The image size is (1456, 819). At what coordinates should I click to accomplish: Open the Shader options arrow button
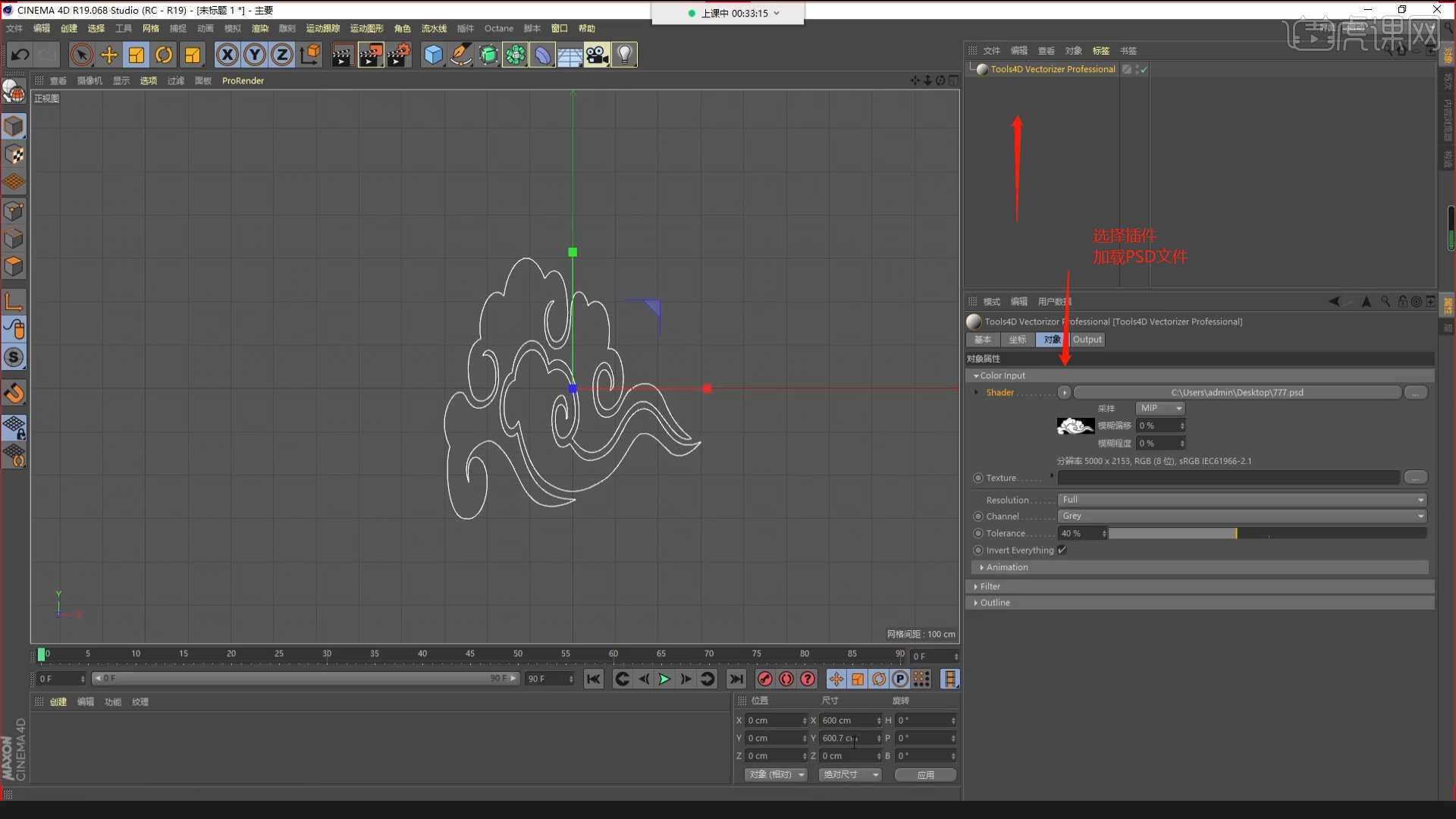(1065, 392)
